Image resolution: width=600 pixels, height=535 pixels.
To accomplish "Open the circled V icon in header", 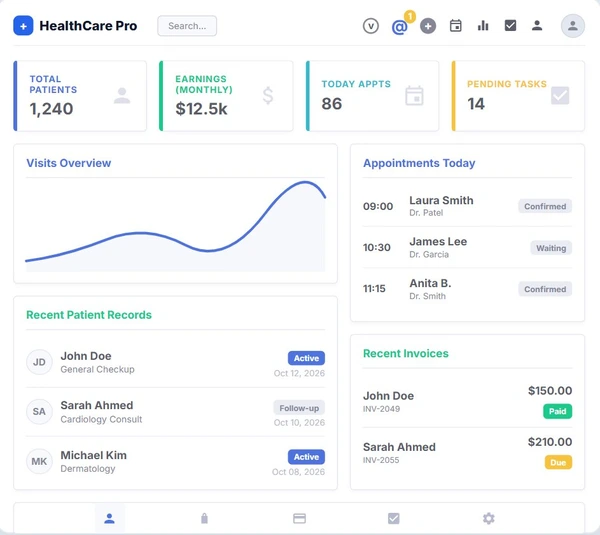I will tap(371, 26).
